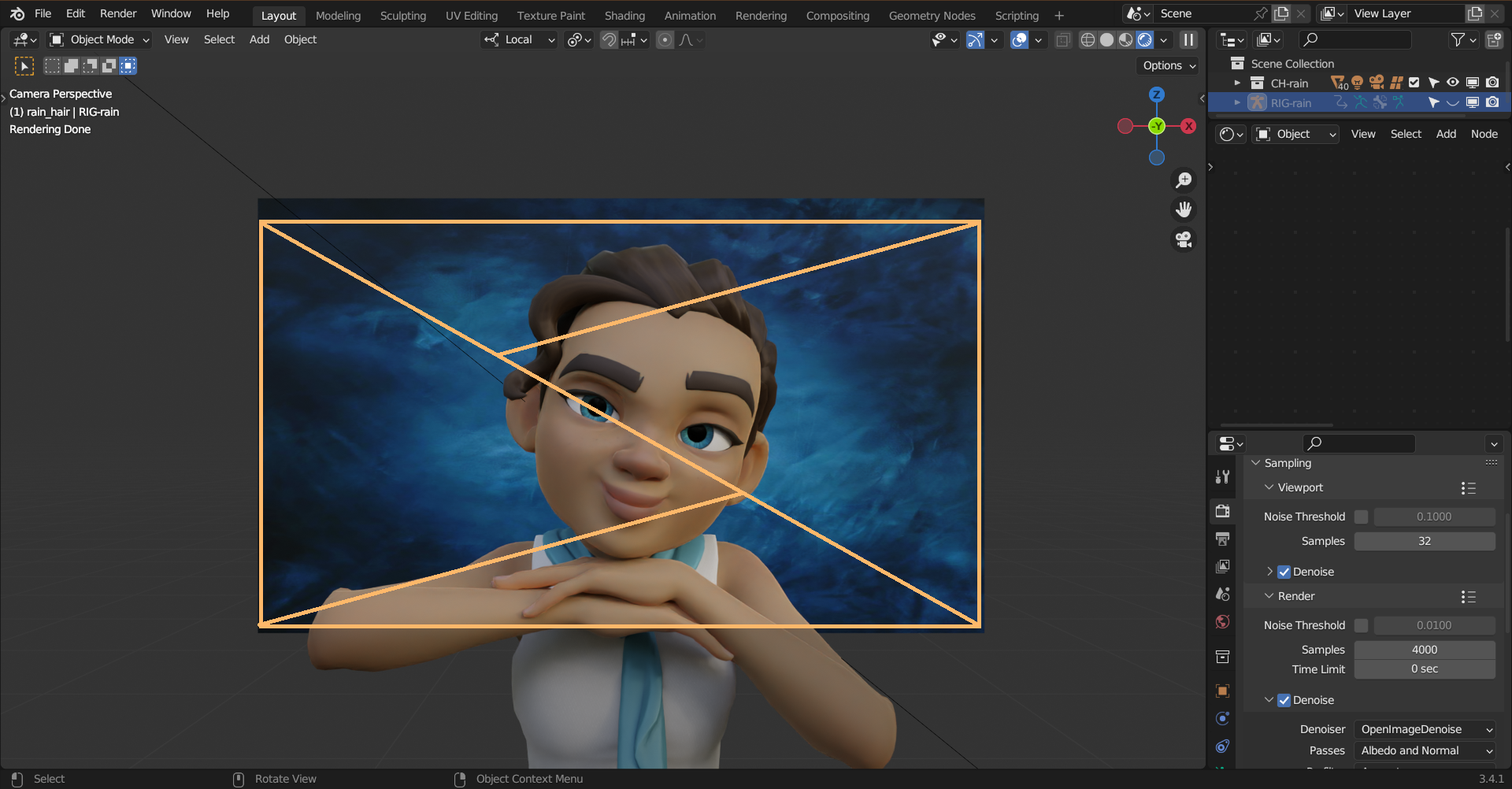
Task: Collapse the Sampling panel
Action: (1256, 464)
